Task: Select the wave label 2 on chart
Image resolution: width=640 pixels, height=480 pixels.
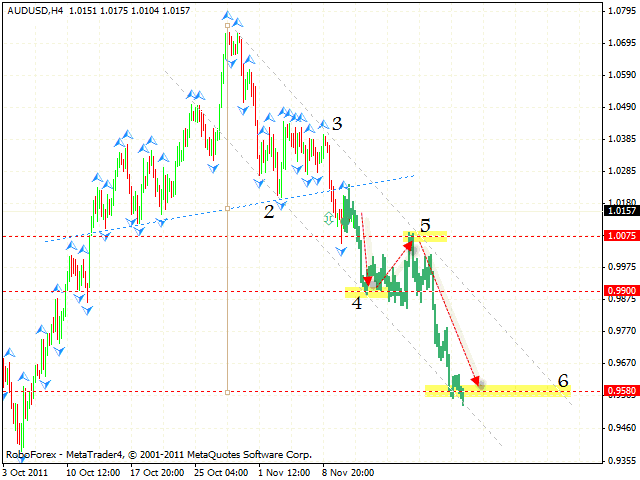Action: coord(269,212)
